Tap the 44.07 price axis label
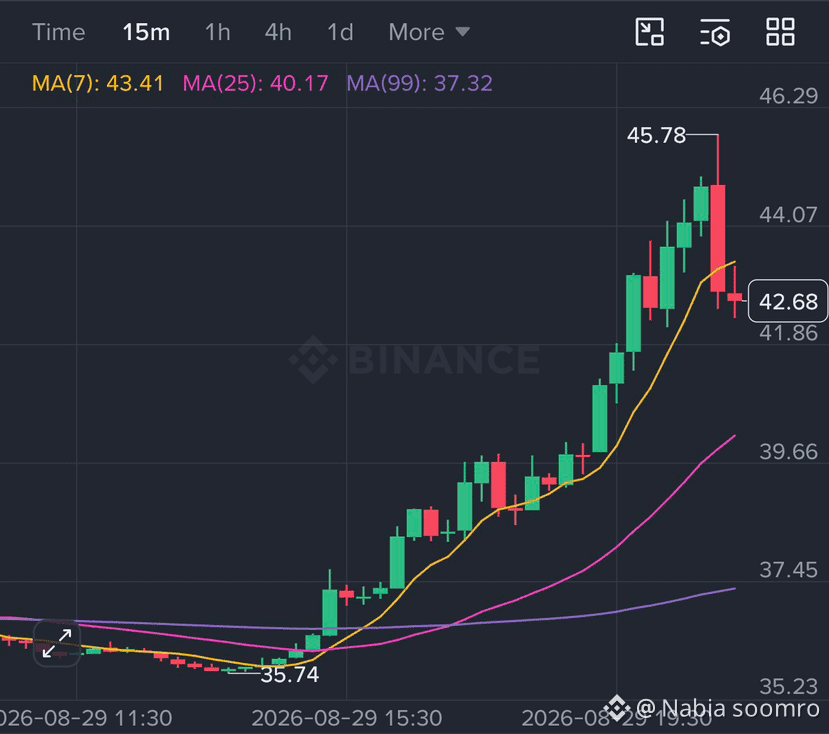The width and height of the screenshot is (829, 734). [788, 215]
